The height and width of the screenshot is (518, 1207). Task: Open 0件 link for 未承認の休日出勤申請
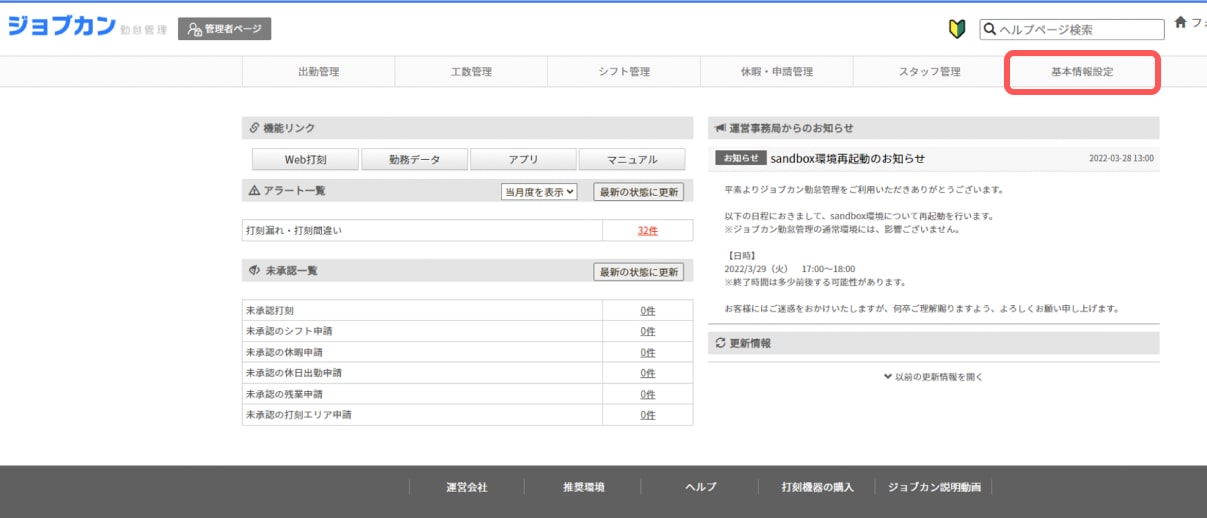[x=648, y=373]
